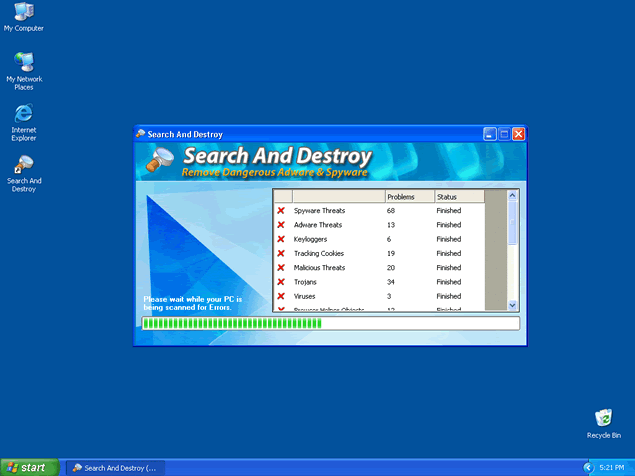Viewport: 635px width, 476px height.
Task: Open My Computer desktop icon
Action: [x=23, y=14]
